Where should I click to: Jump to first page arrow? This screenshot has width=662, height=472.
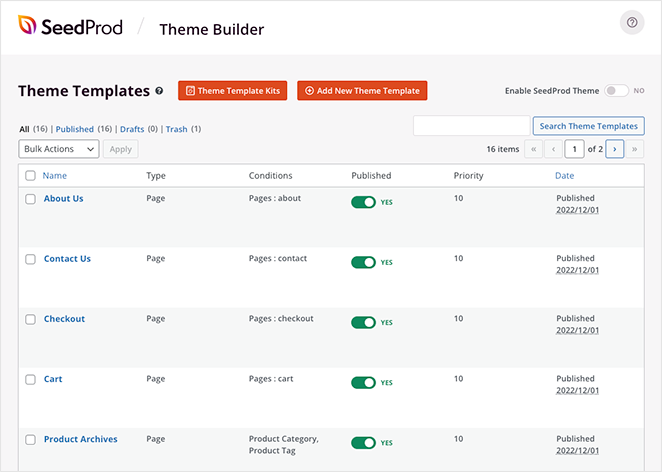point(533,149)
